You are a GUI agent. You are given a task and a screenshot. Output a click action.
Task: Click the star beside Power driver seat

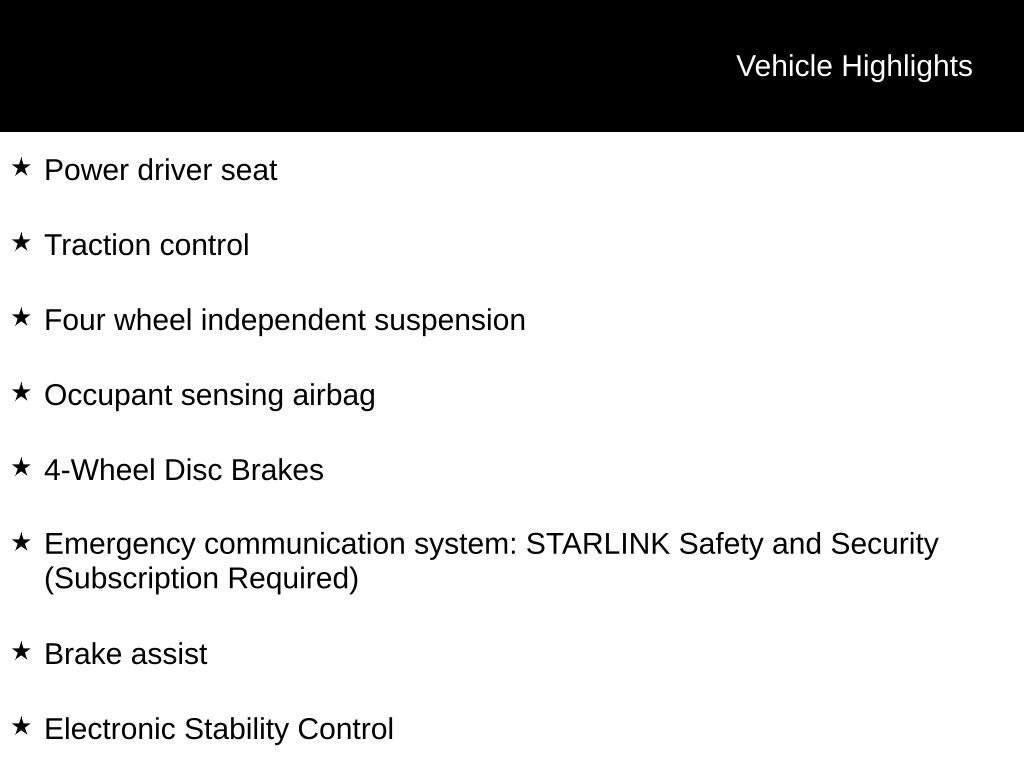point(21,167)
